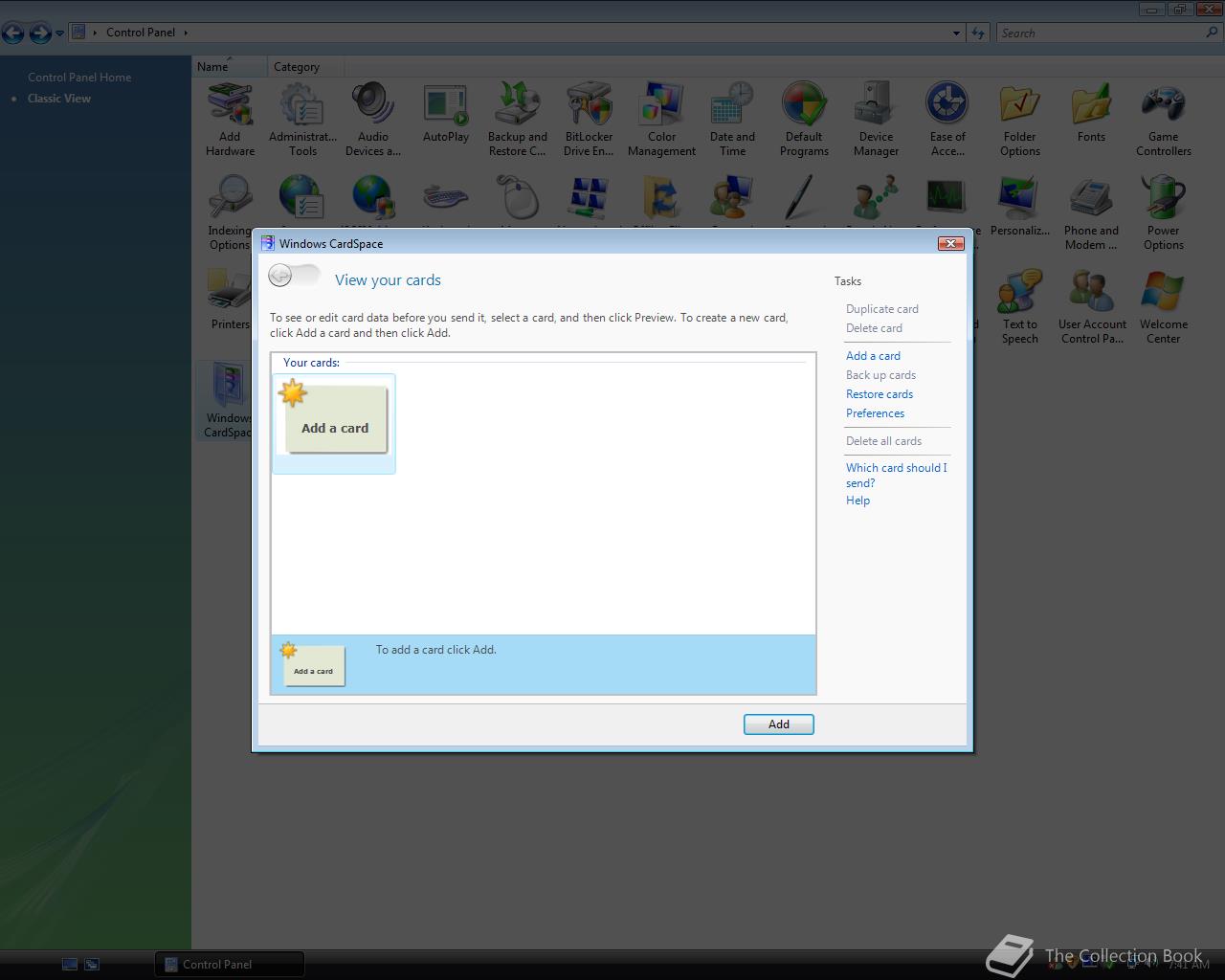Click small Add a card preview thumbnail
Image resolution: width=1225 pixels, height=980 pixels.
(313, 664)
